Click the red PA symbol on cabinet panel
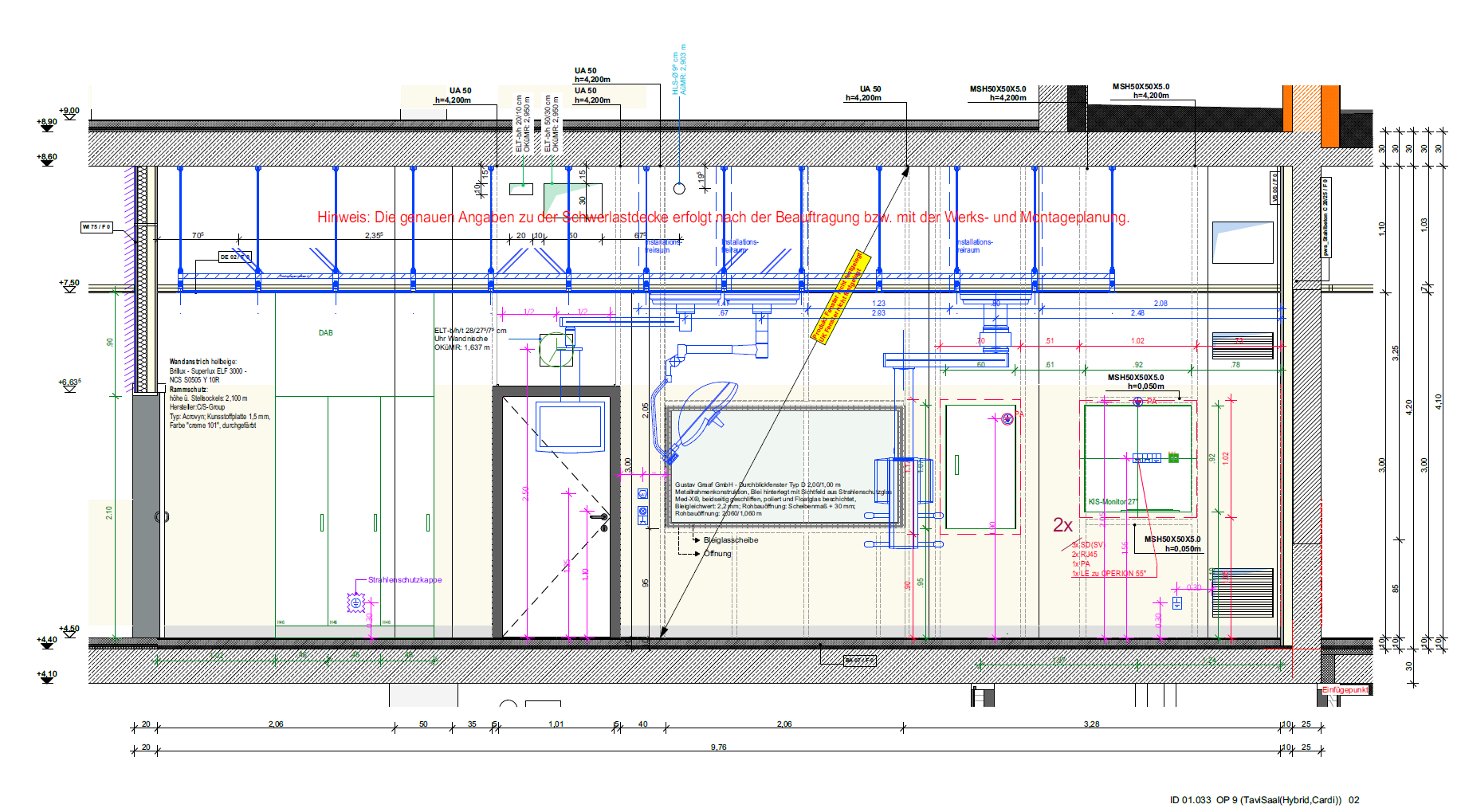1457x812 pixels. [x=1007, y=418]
